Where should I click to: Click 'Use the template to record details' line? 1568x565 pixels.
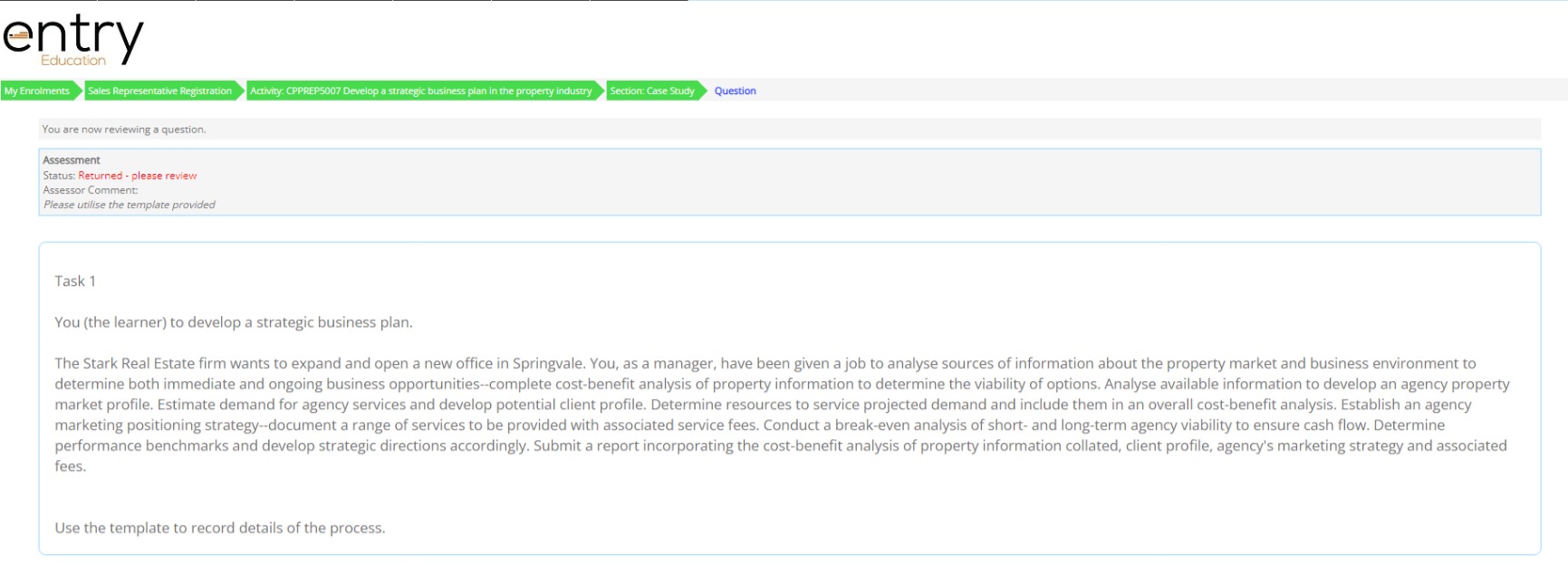click(x=220, y=528)
